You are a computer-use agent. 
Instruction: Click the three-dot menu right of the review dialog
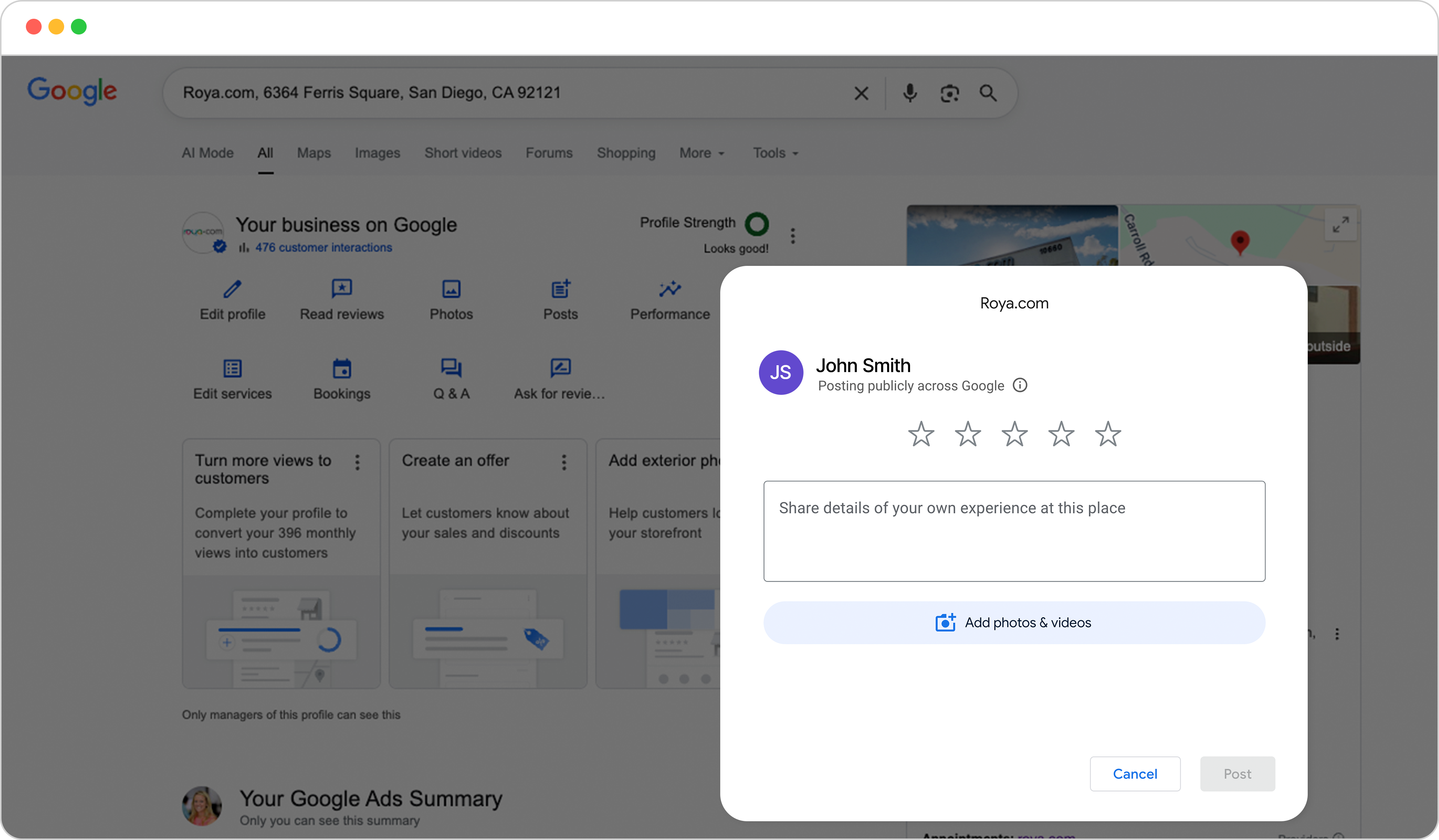point(1337,634)
